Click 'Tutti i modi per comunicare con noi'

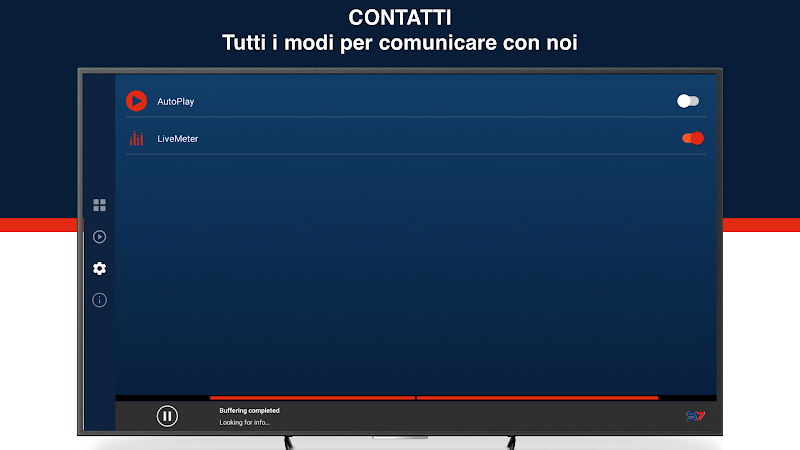click(400, 42)
